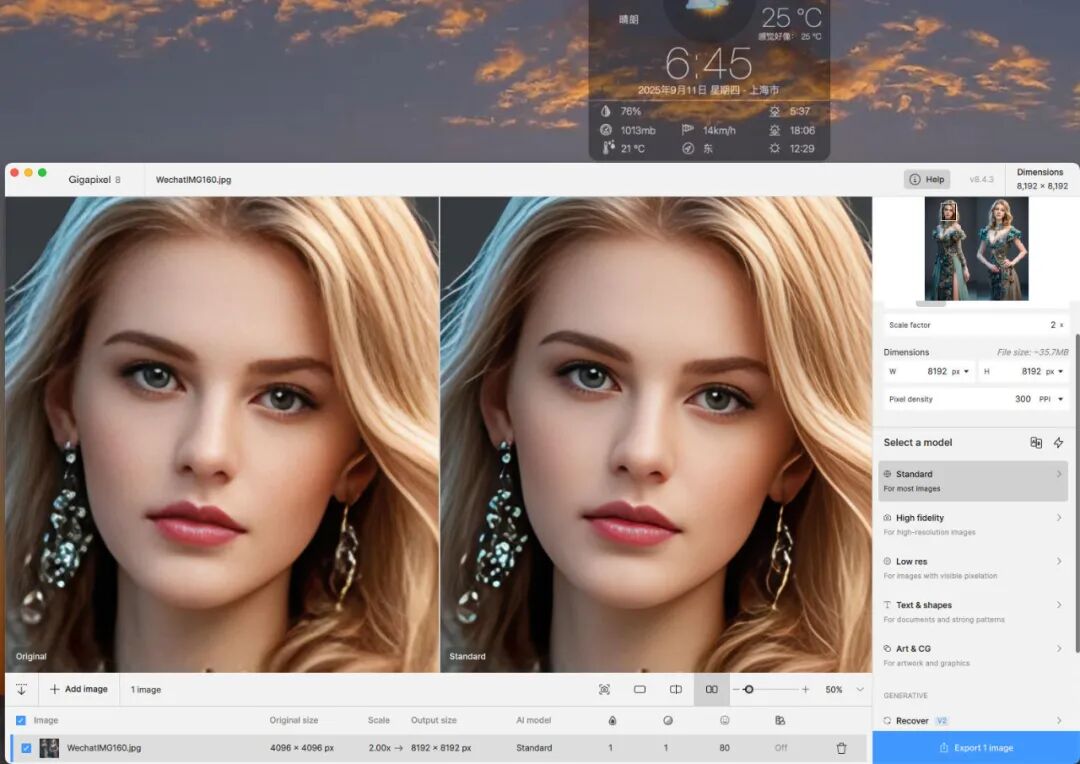The image size is (1080, 764).
Task: Toggle the select-all Image header checkbox
Action: 21,721
